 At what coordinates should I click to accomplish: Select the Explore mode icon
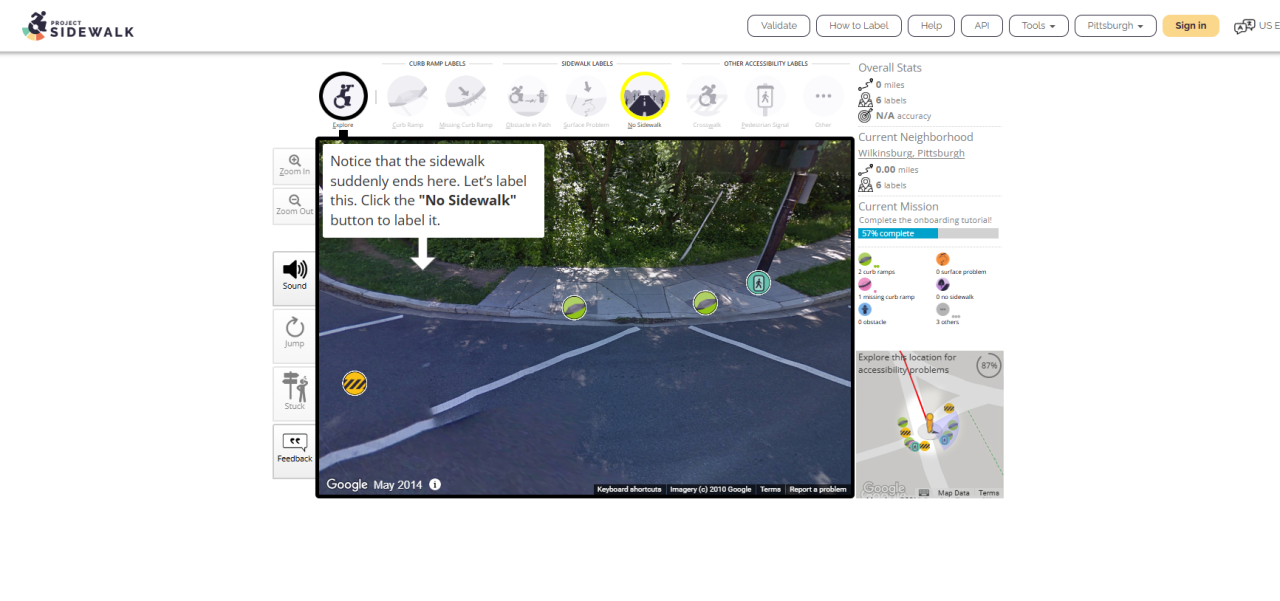click(x=343, y=97)
